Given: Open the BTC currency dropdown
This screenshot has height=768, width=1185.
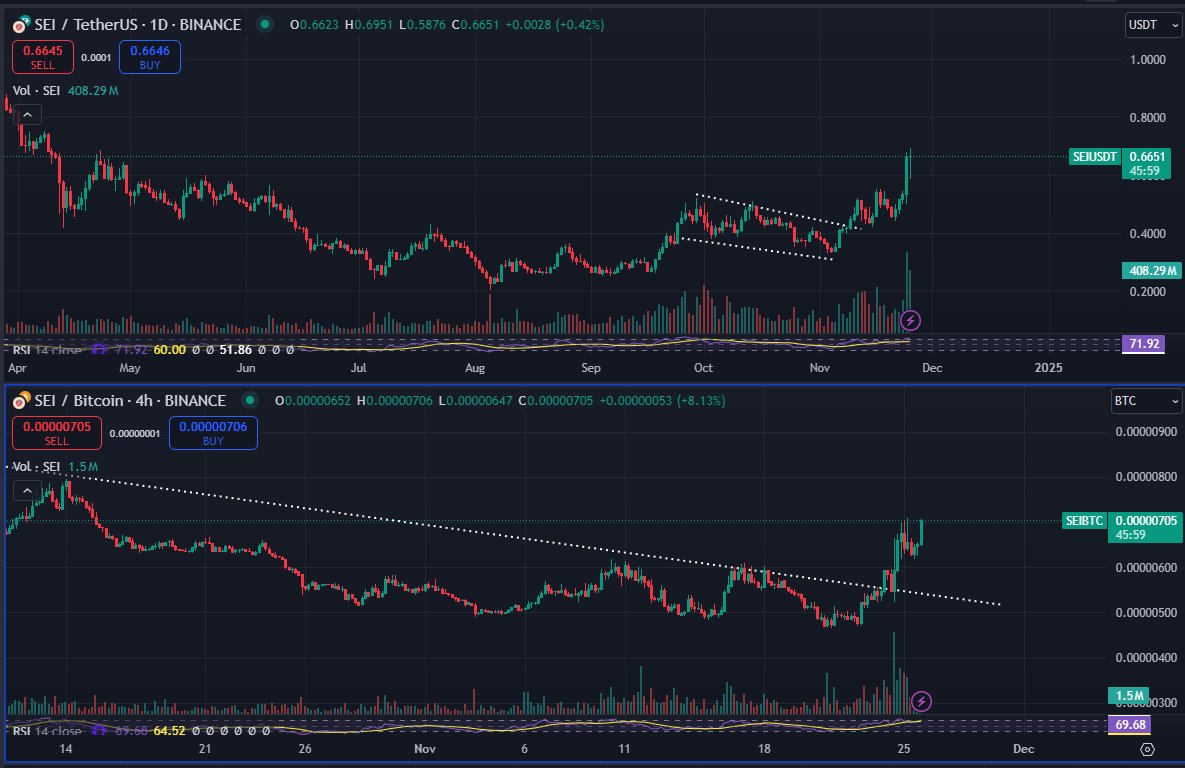Looking at the screenshot, I should [x=1146, y=401].
